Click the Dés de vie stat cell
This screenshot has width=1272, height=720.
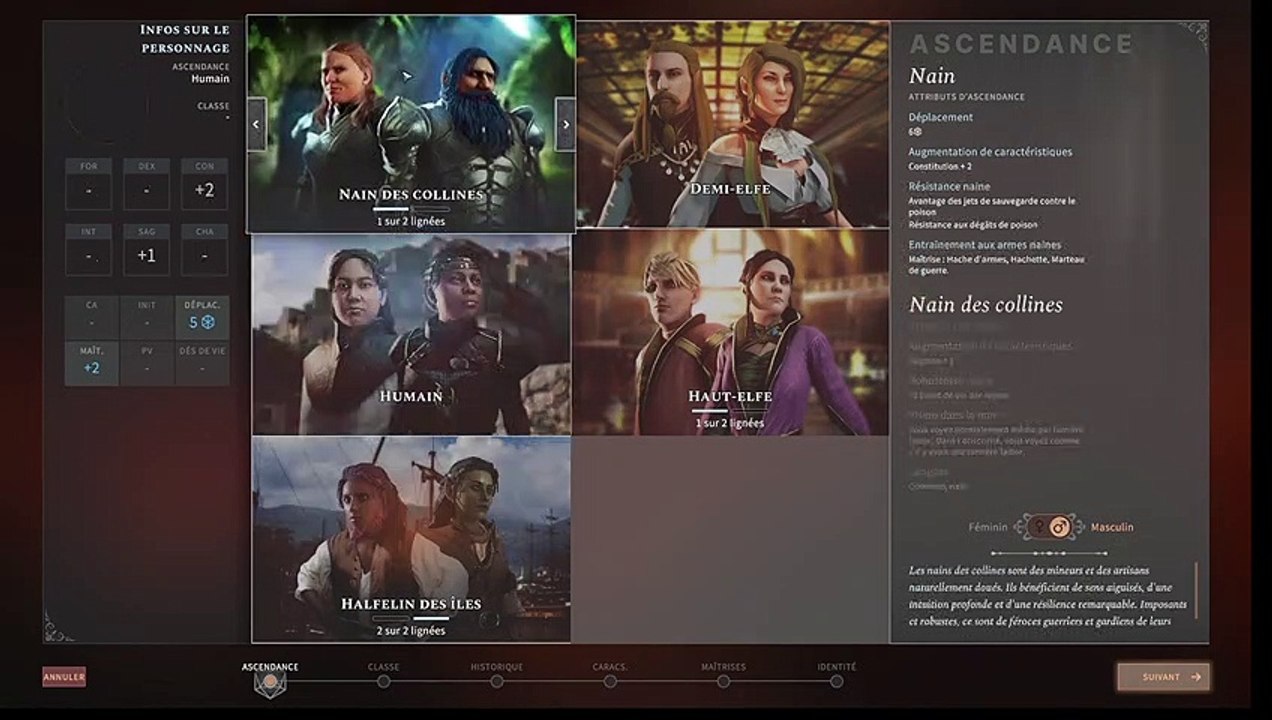point(202,363)
